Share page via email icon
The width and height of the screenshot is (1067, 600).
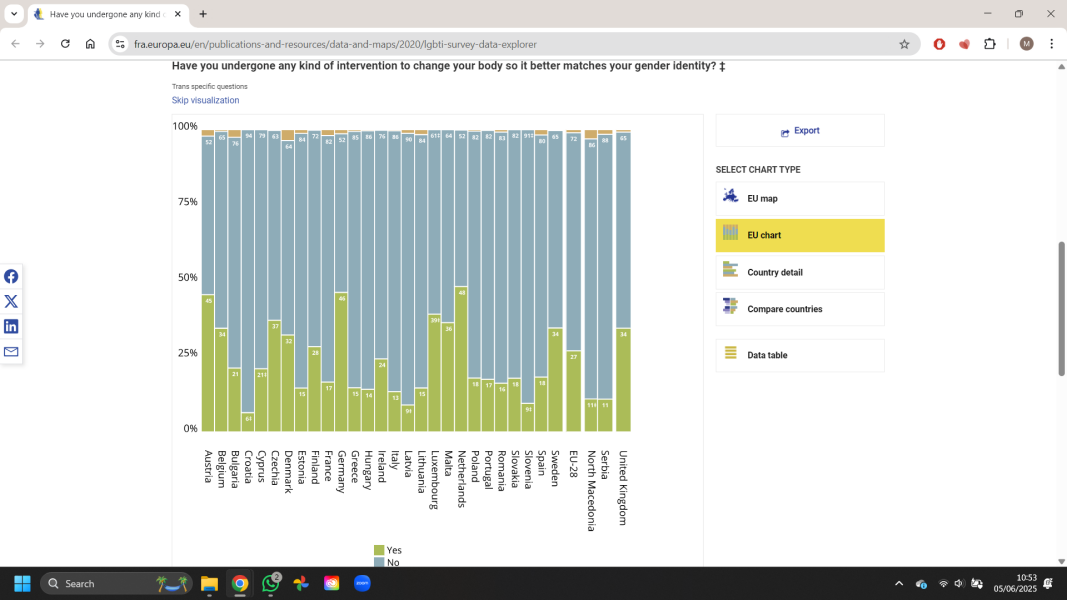(11, 352)
